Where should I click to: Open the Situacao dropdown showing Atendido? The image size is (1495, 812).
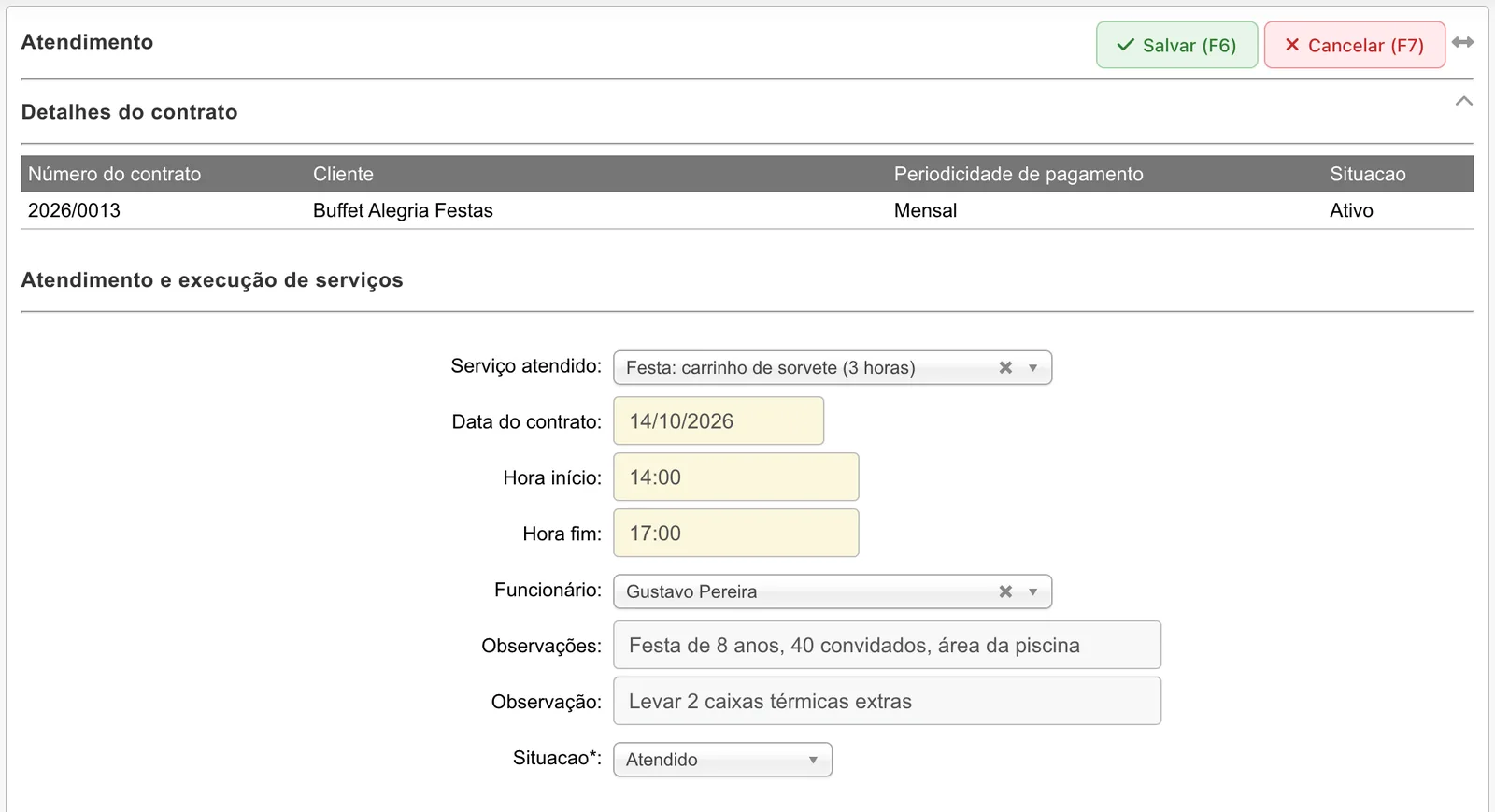click(x=722, y=760)
